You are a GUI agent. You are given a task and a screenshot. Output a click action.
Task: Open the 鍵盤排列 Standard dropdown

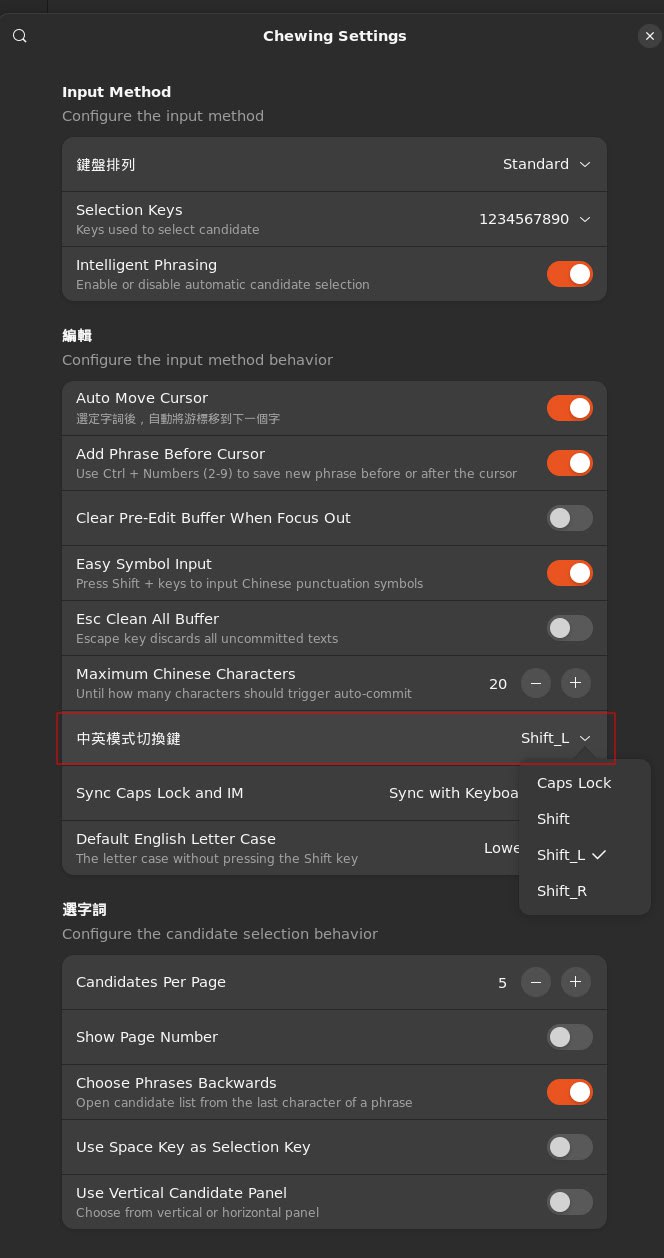(546, 164)
